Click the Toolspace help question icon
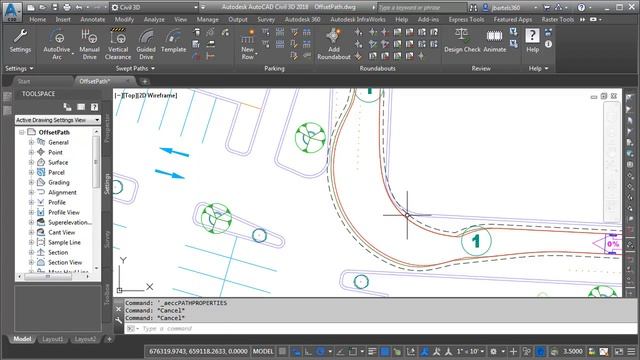Viewport: 640px width, 360px height. pos(94,107)
